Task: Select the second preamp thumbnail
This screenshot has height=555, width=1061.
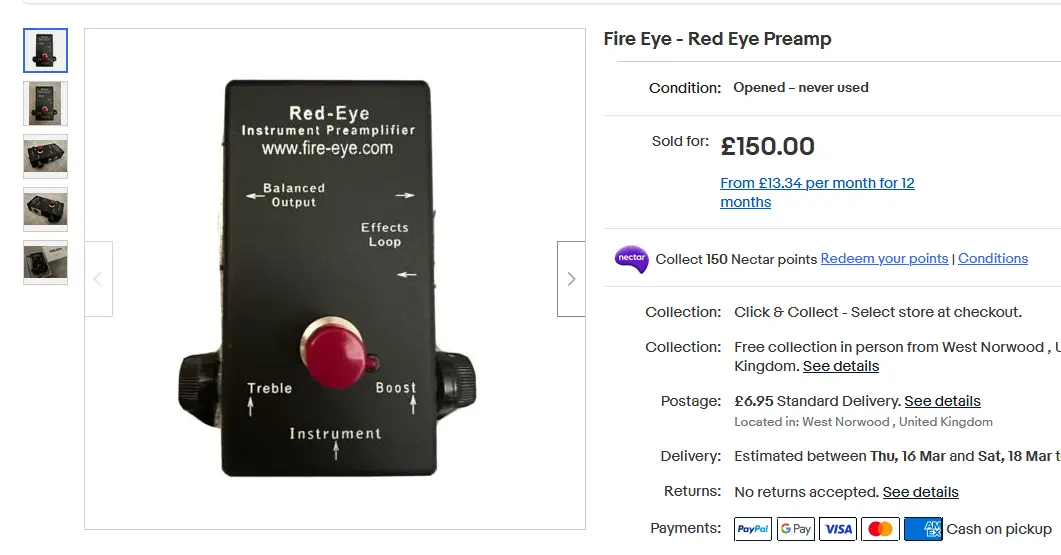Action: point(46,104)
